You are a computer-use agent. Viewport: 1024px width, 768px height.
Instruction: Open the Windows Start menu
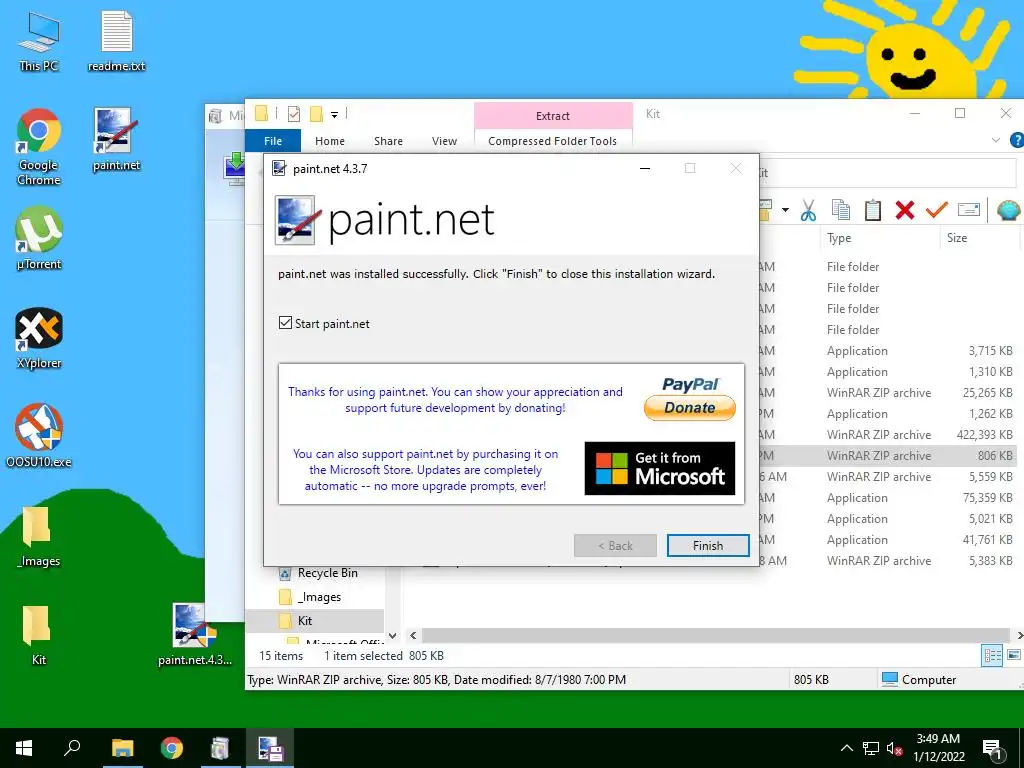click(24, 748)
